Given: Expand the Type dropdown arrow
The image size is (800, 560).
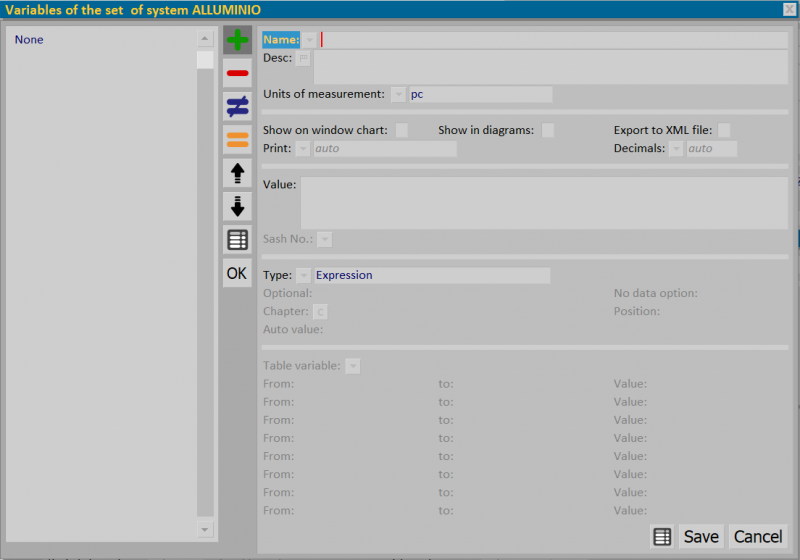Looking at the screenshot, I should [x=304, y=275].
